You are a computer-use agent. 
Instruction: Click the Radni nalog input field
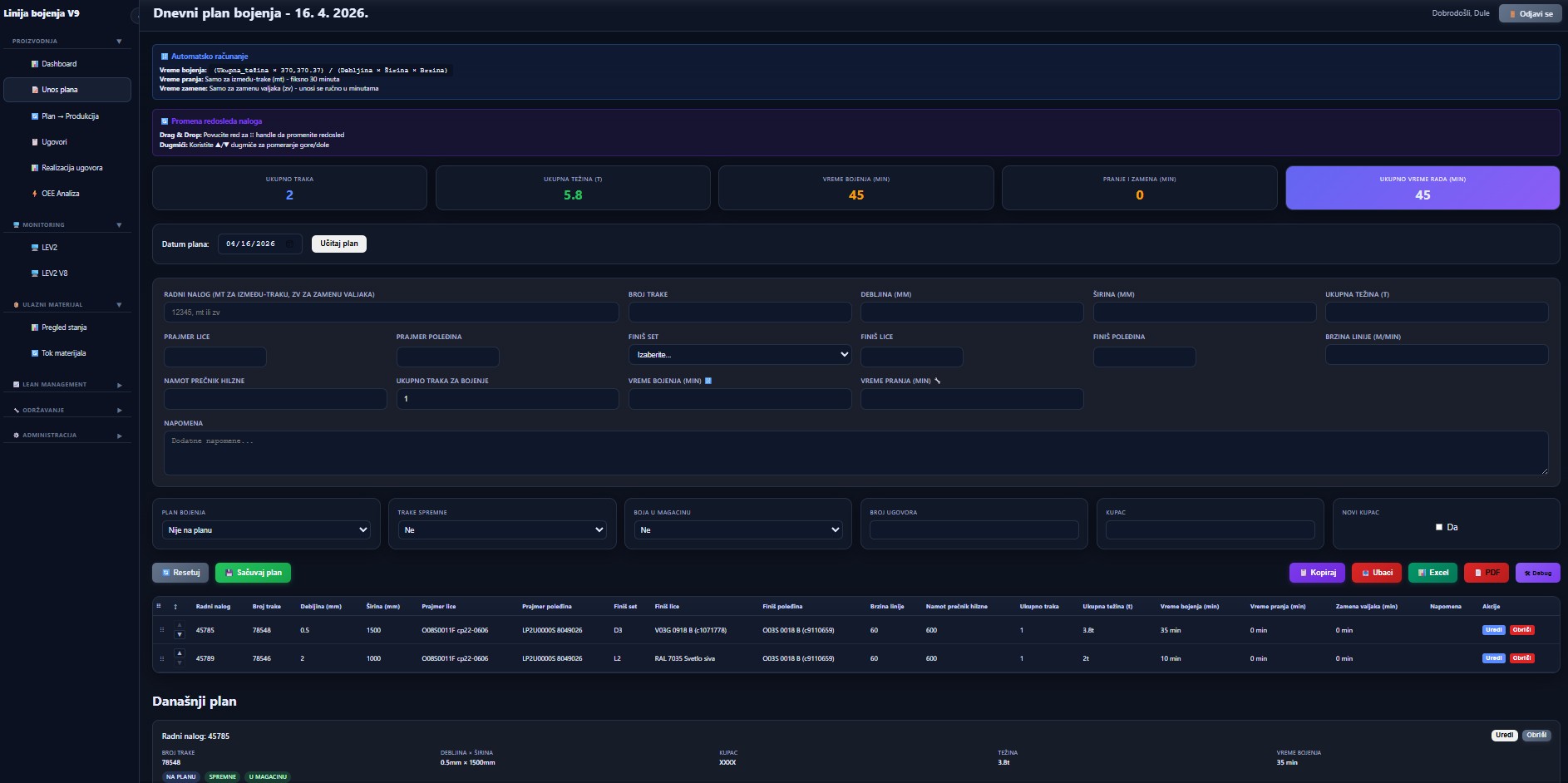click(392, 313)
